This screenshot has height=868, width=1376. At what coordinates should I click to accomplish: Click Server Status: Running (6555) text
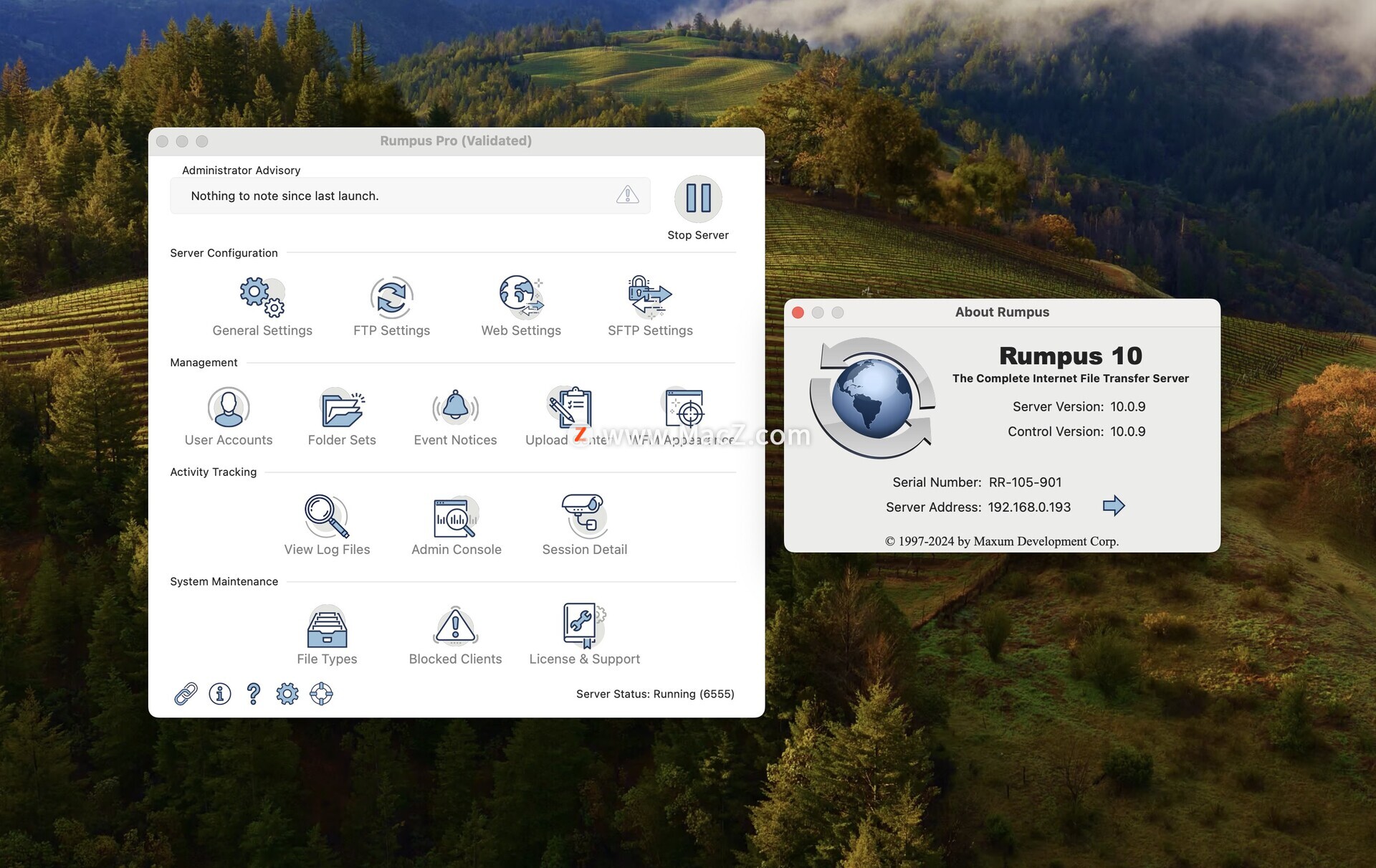(x=655, y=694)
